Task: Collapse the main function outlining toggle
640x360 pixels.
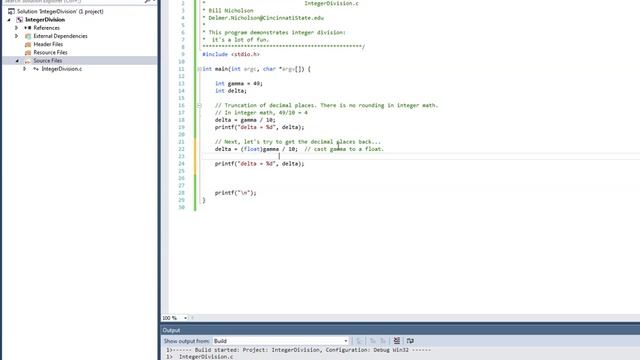Action: point(199,69)
